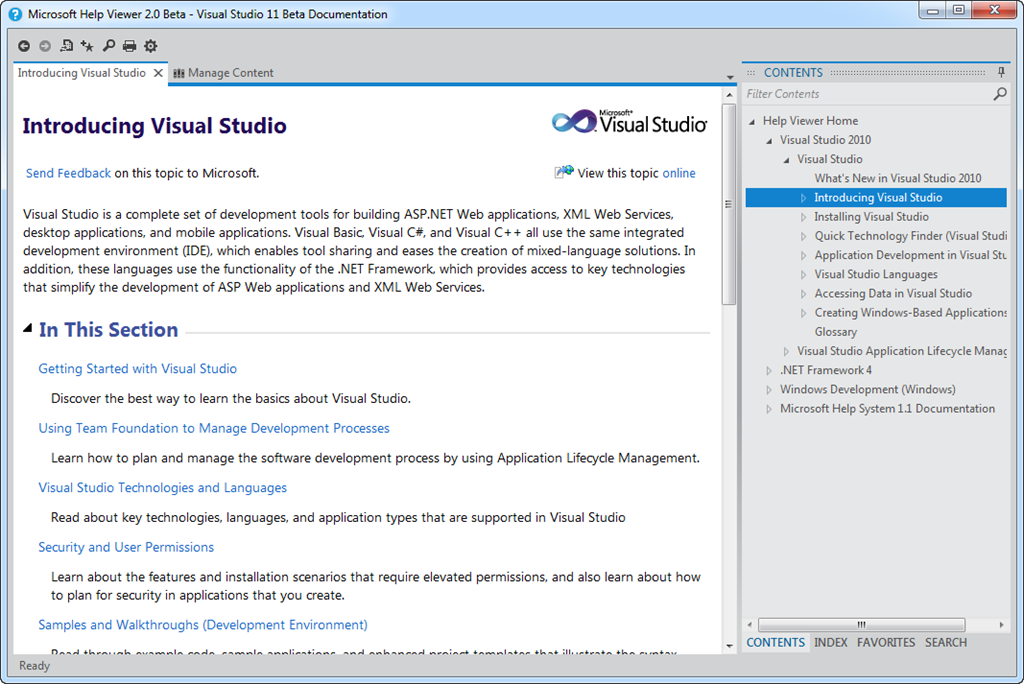Expand Creating Windows-Based Applications node
The image size is (1024, 684).
(x=803, y=313)
